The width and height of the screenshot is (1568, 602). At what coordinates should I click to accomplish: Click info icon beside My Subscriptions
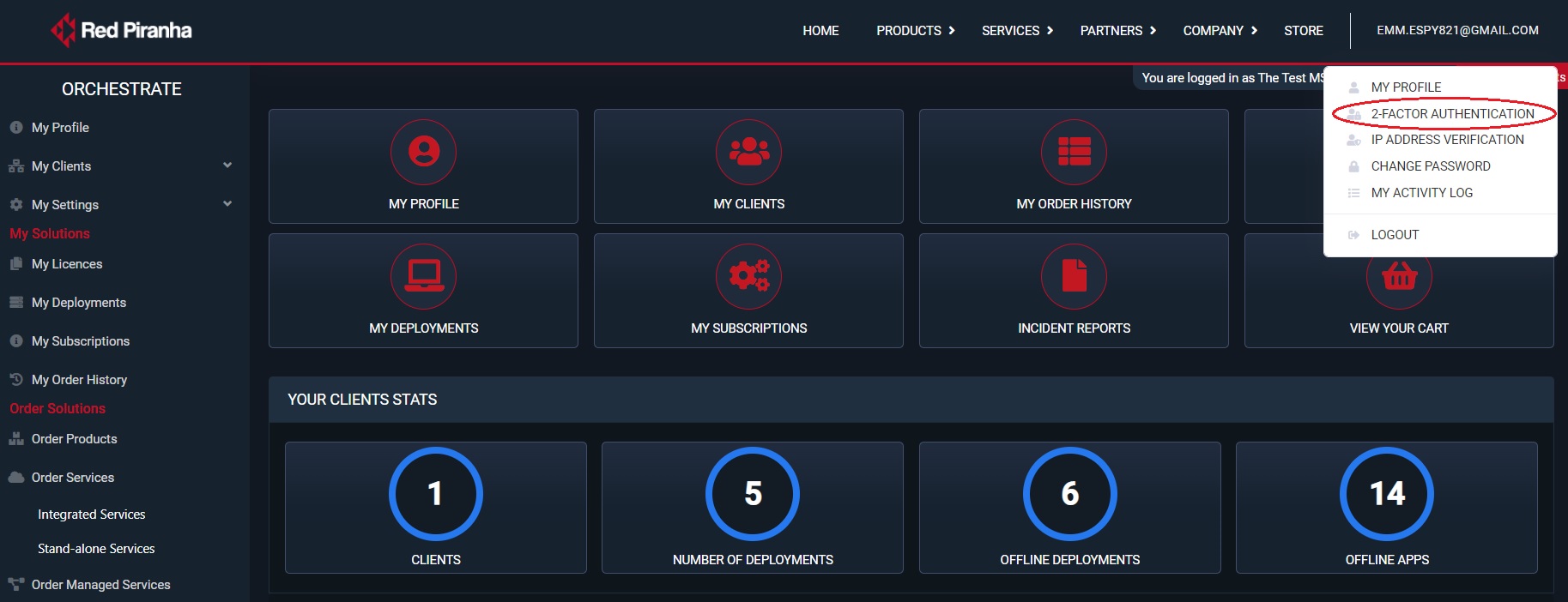[16, 340]
